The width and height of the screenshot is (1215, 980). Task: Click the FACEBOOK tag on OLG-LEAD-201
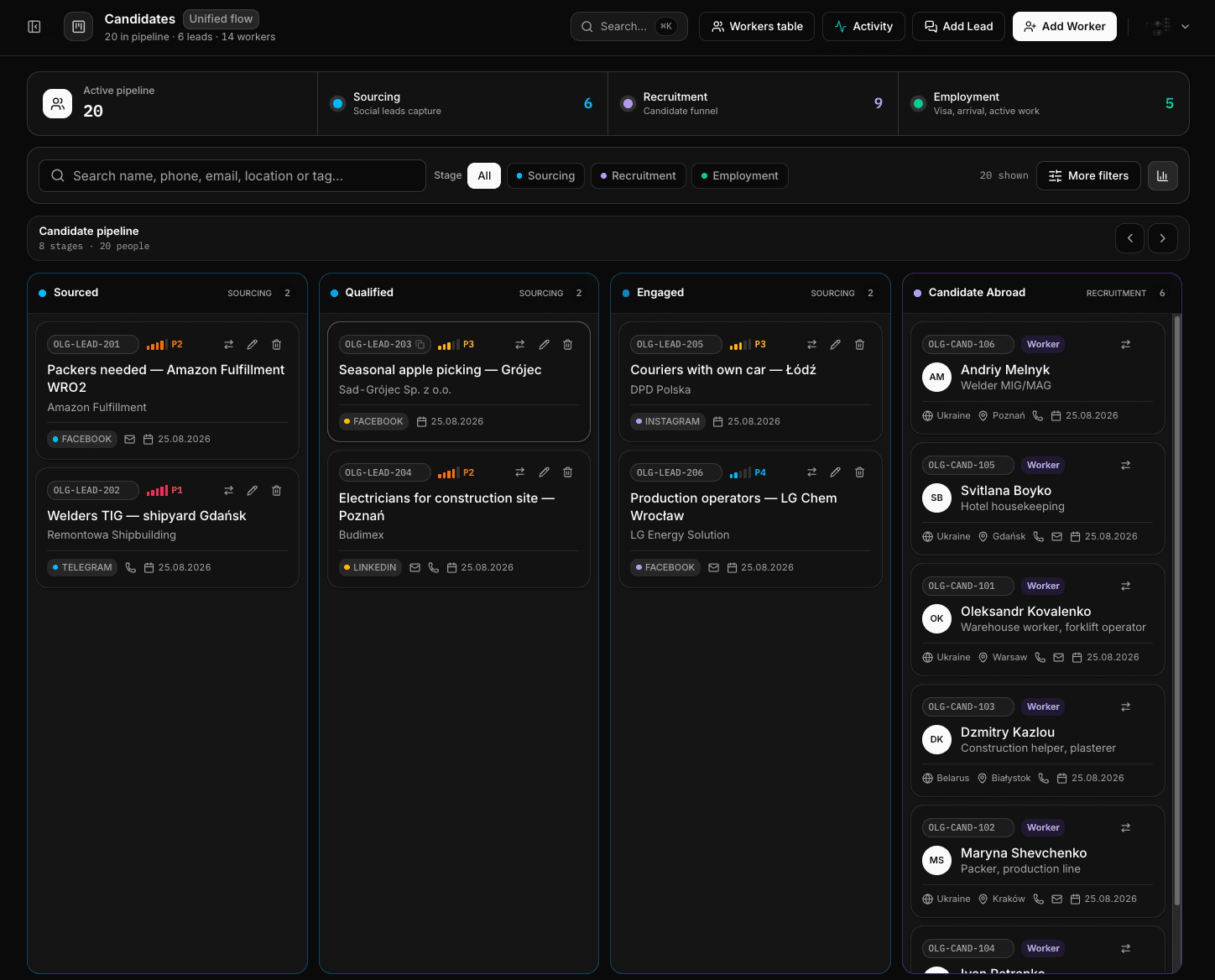click(x=82, y=440)
